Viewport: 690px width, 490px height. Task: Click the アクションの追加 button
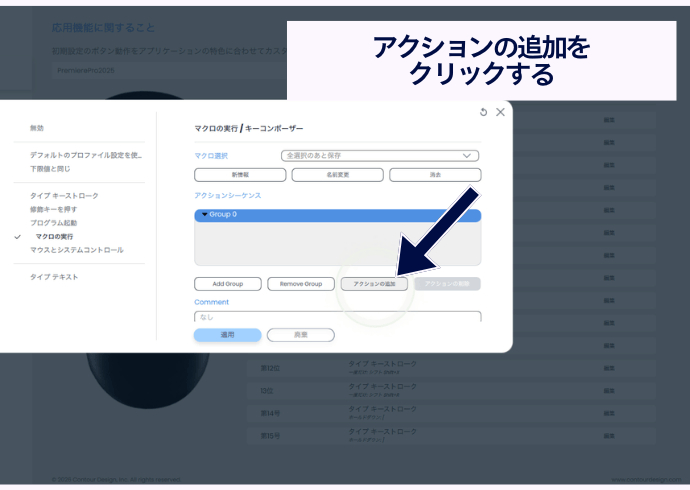(x=375, y=284)
